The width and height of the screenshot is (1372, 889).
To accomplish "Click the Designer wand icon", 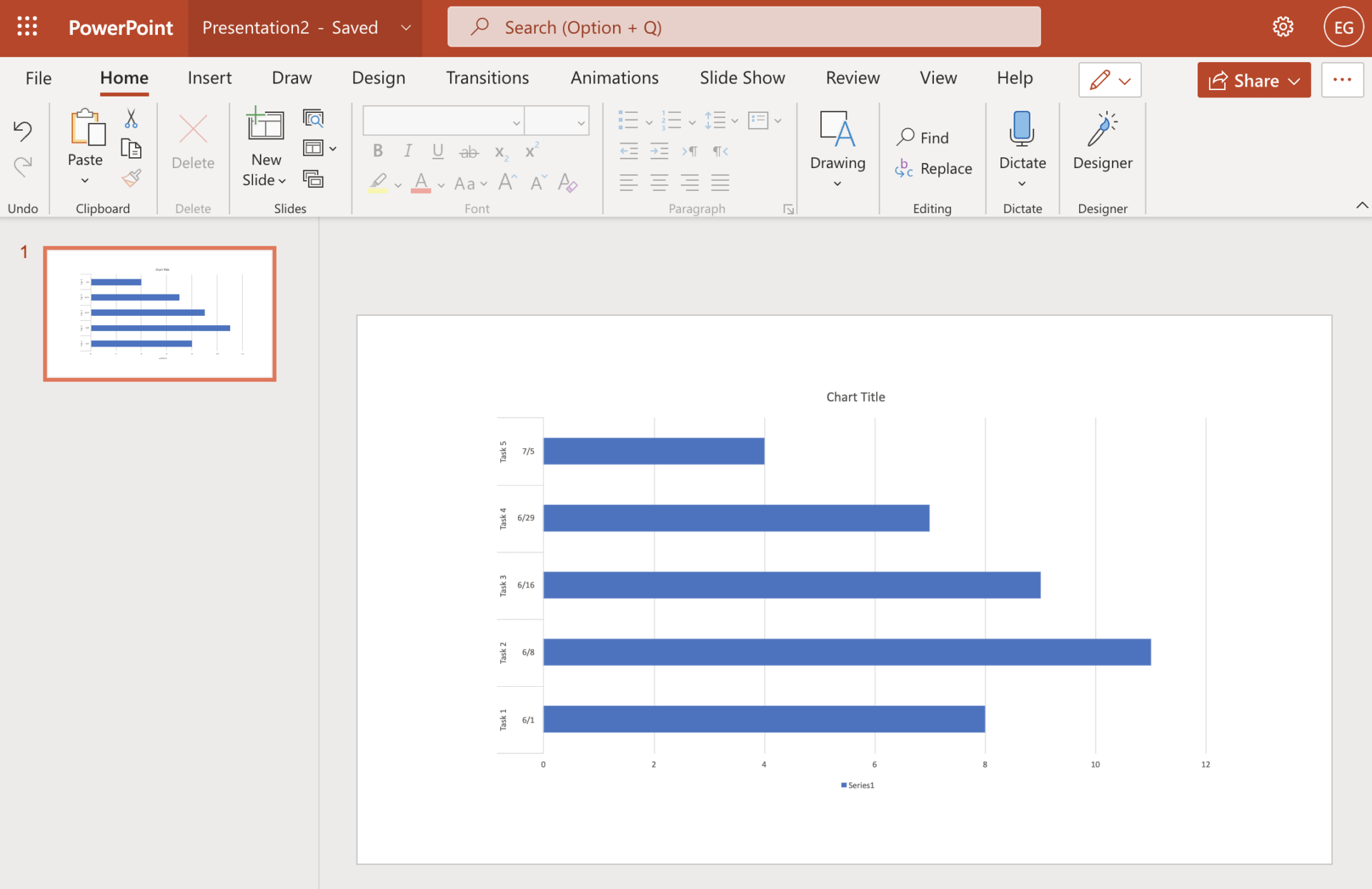I will 1102,129.
